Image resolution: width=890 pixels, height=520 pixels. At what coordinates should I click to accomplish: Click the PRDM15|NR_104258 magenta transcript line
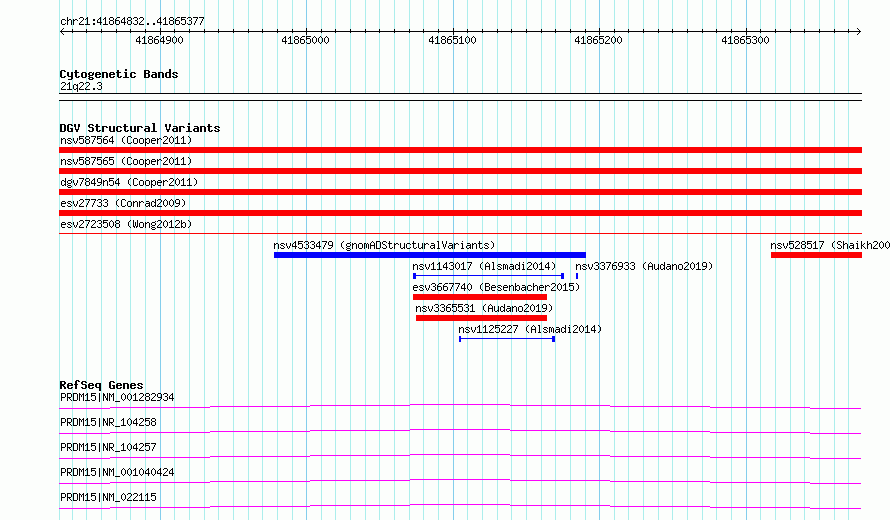pyautogui.click(x=460, y=431)
